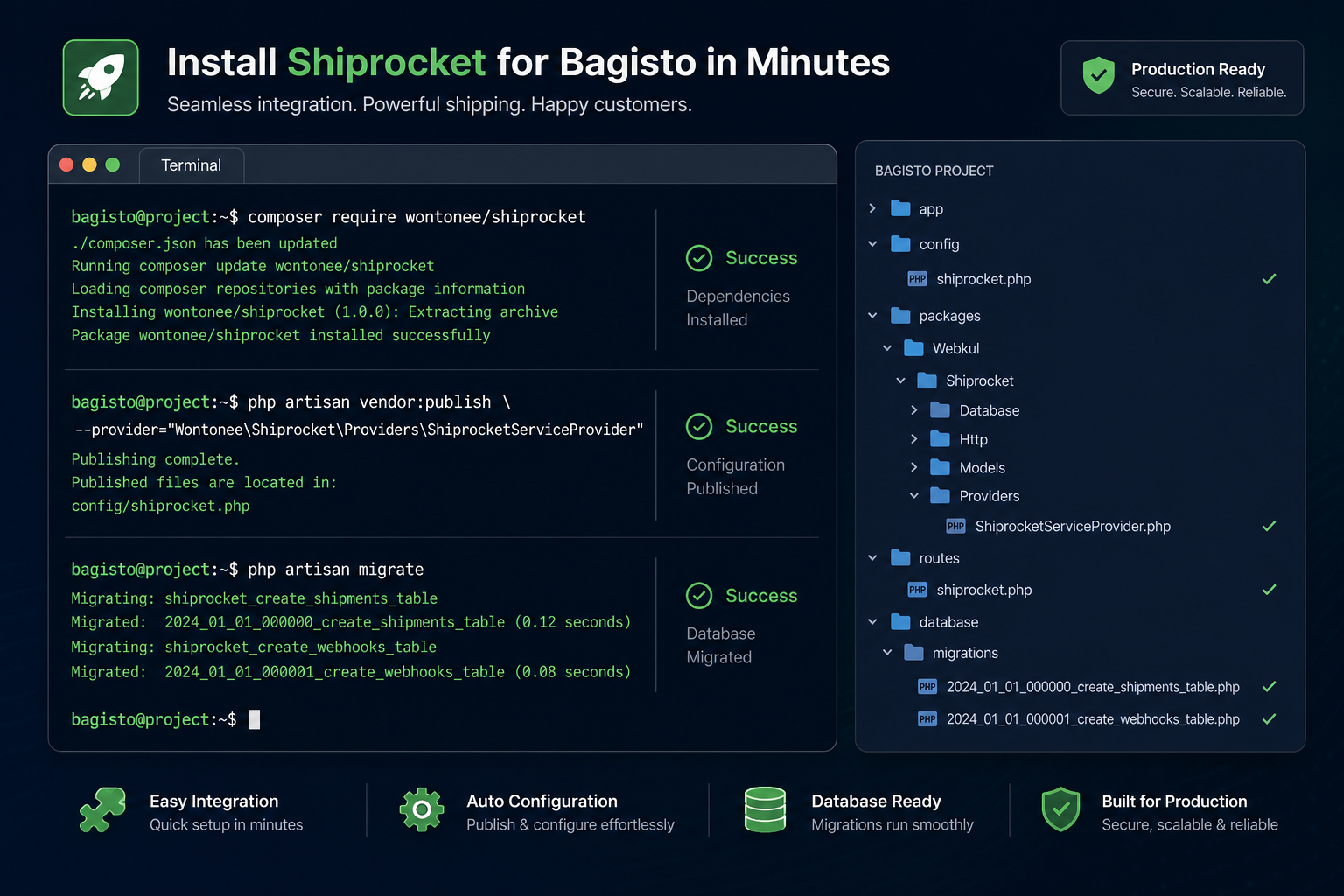Click the 'BAGISTO PROJECT' panel heading
This screenshot has height=896, width=1344.
coord(934,171)
